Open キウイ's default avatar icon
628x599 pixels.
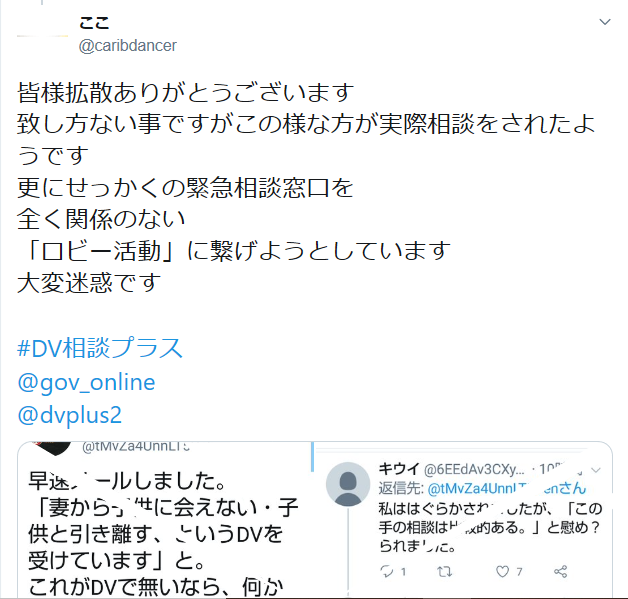point(348,484)
